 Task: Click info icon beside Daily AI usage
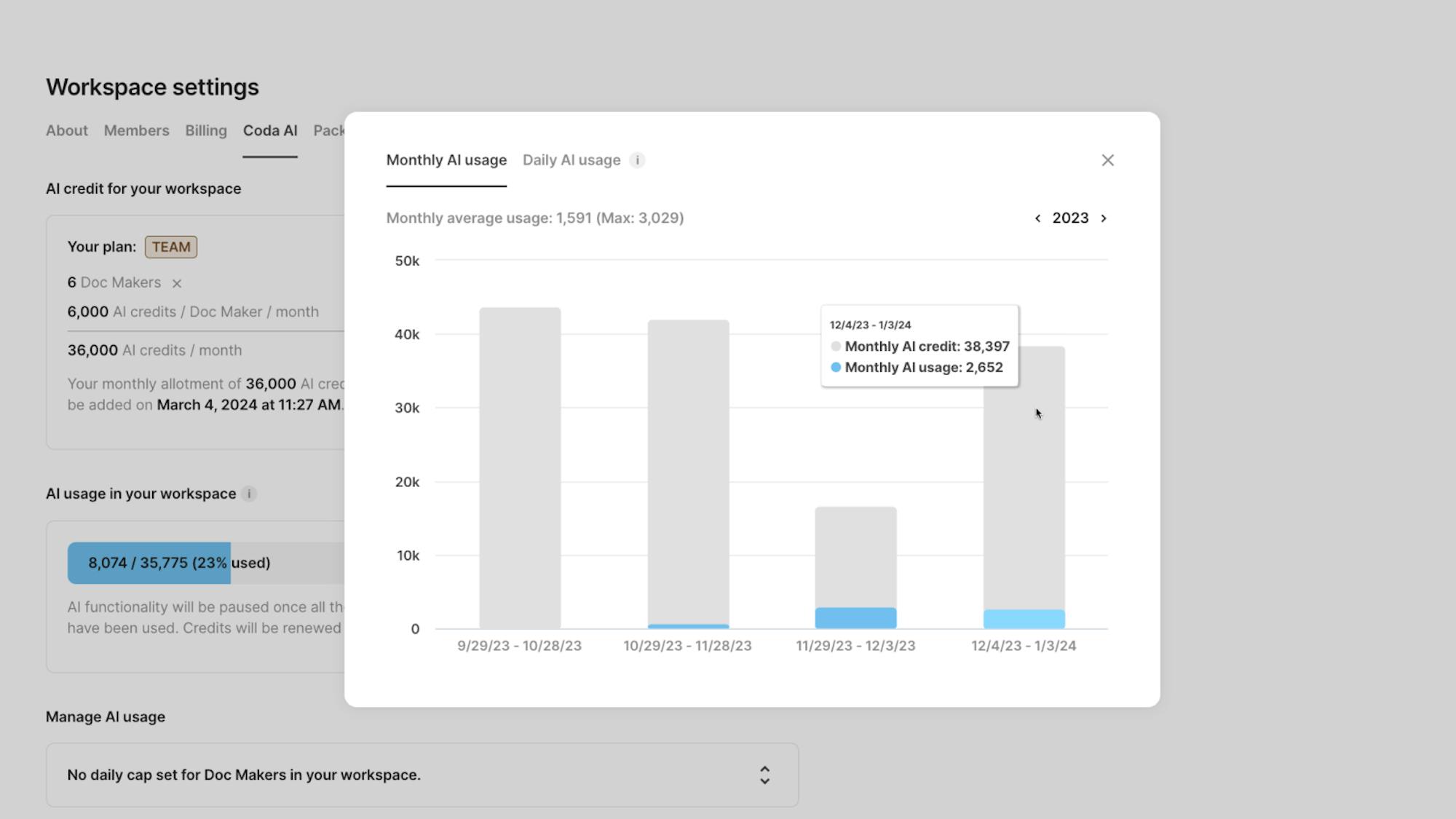point(637,160)
